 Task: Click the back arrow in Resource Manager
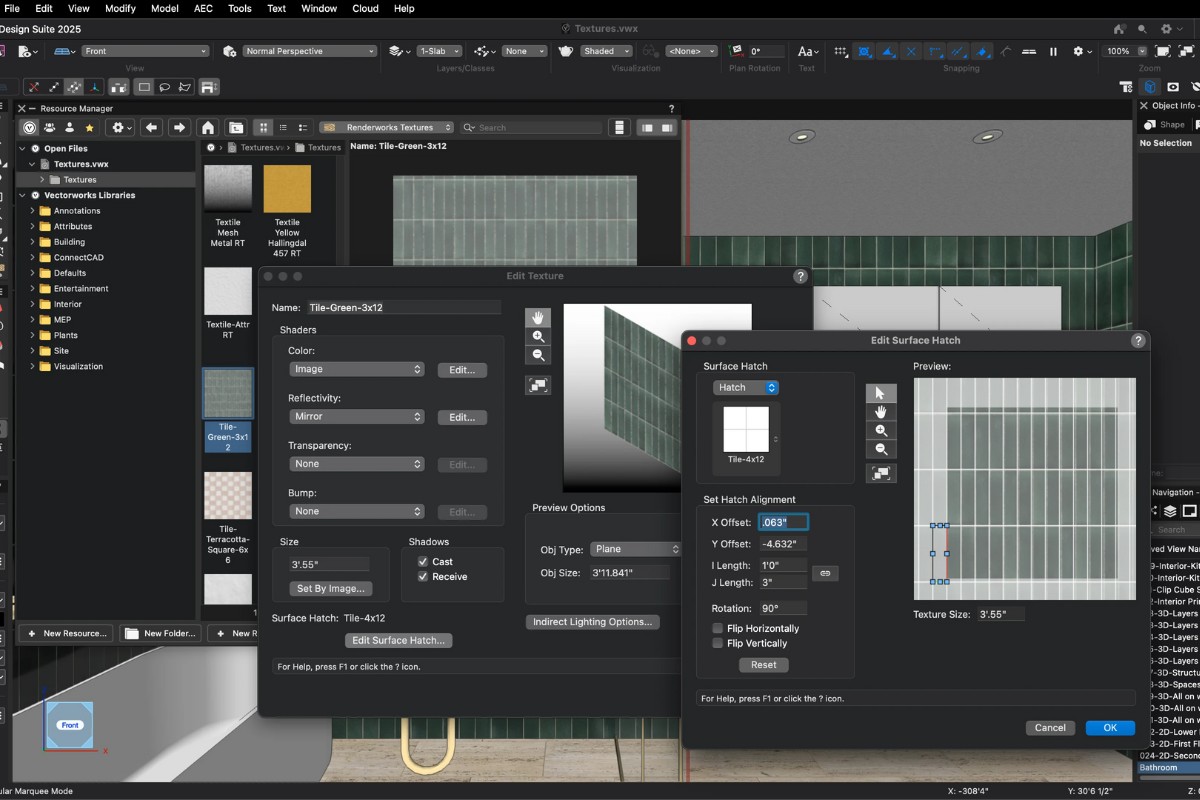150,128
